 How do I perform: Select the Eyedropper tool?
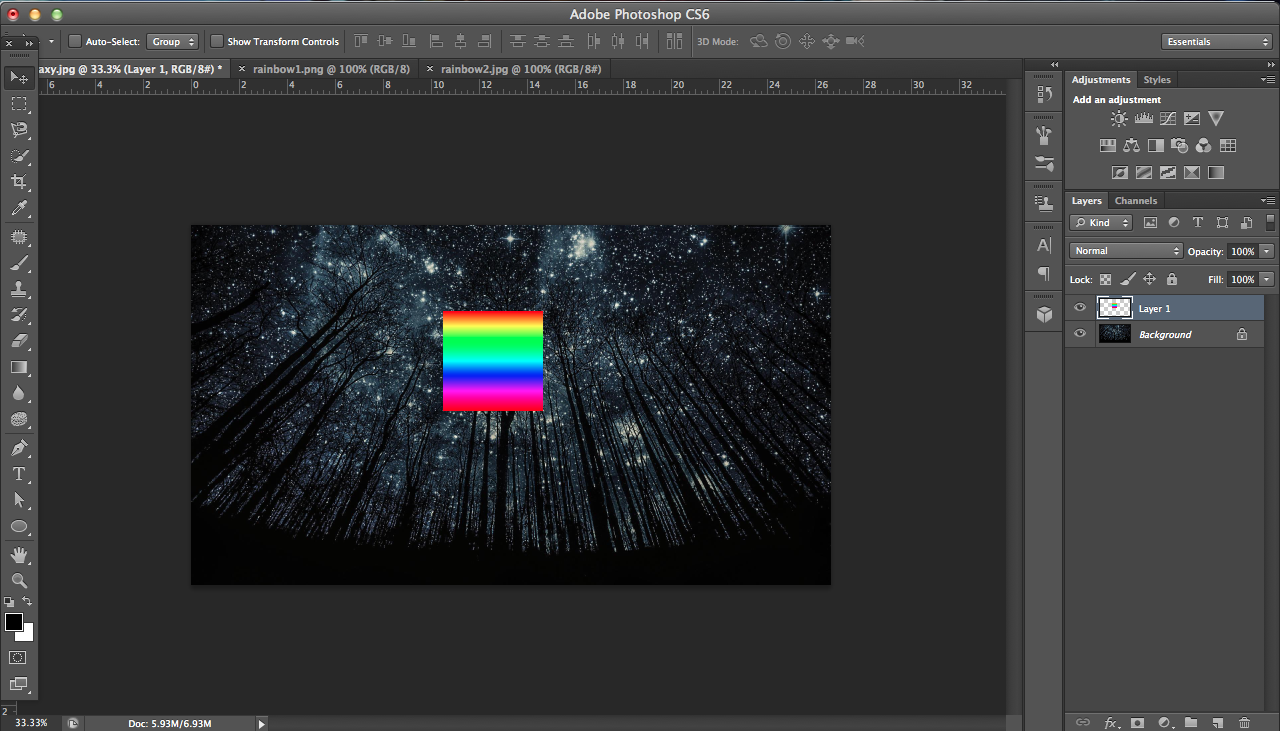pos(19,209)
